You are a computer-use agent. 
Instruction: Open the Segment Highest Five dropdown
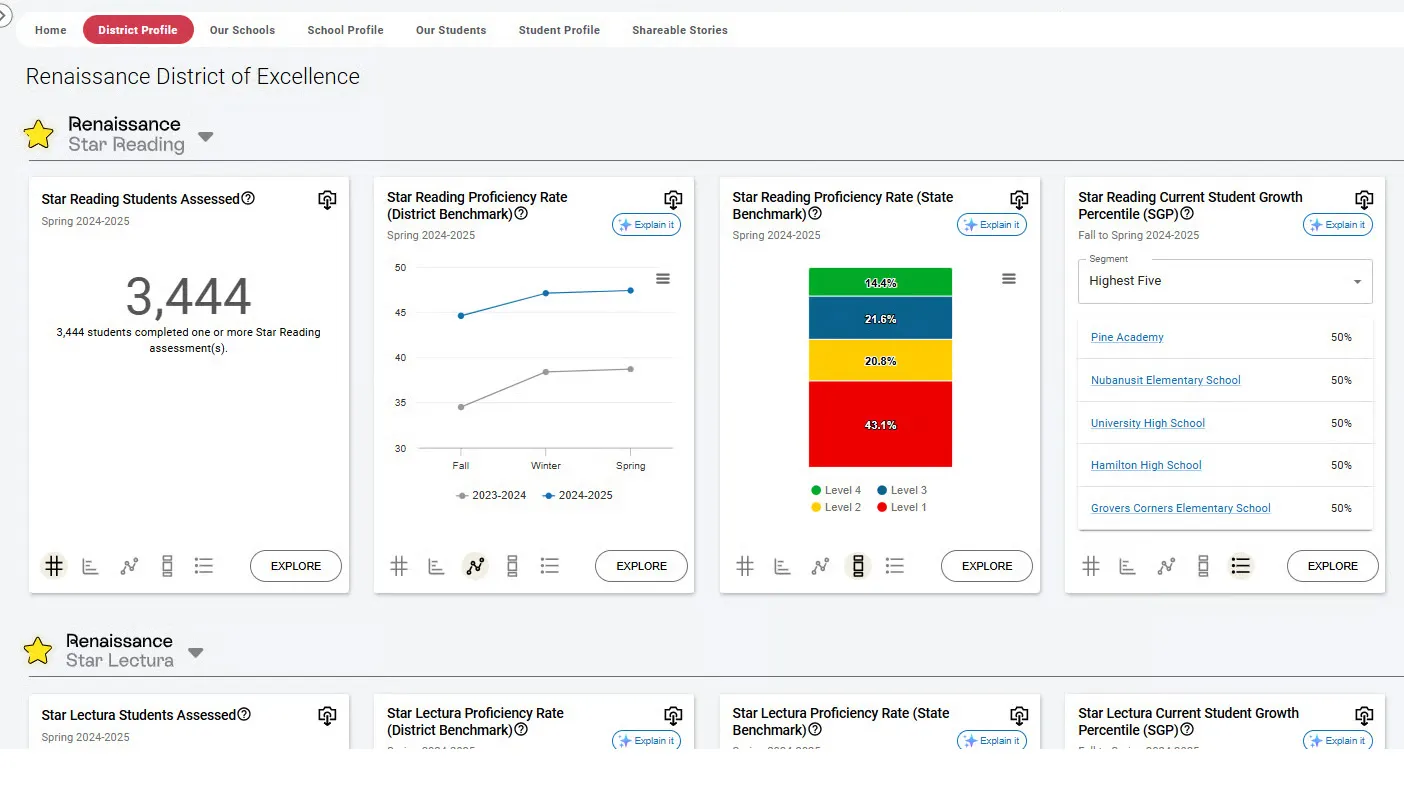pos(1225,281)
